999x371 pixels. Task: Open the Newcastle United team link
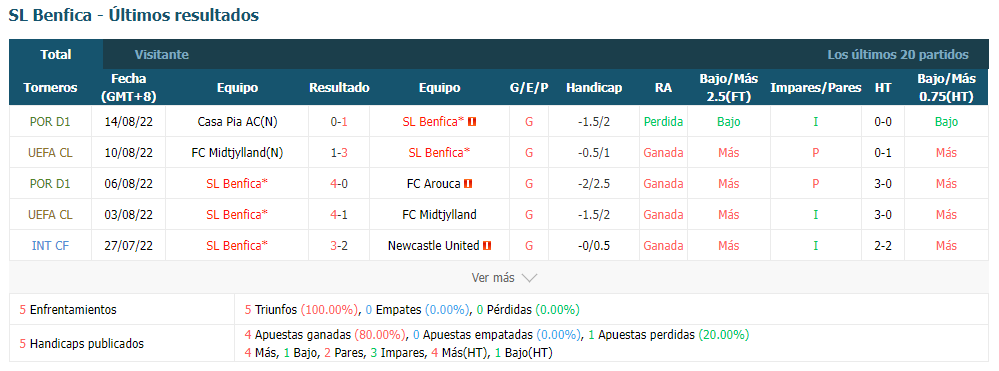point(433,245)
